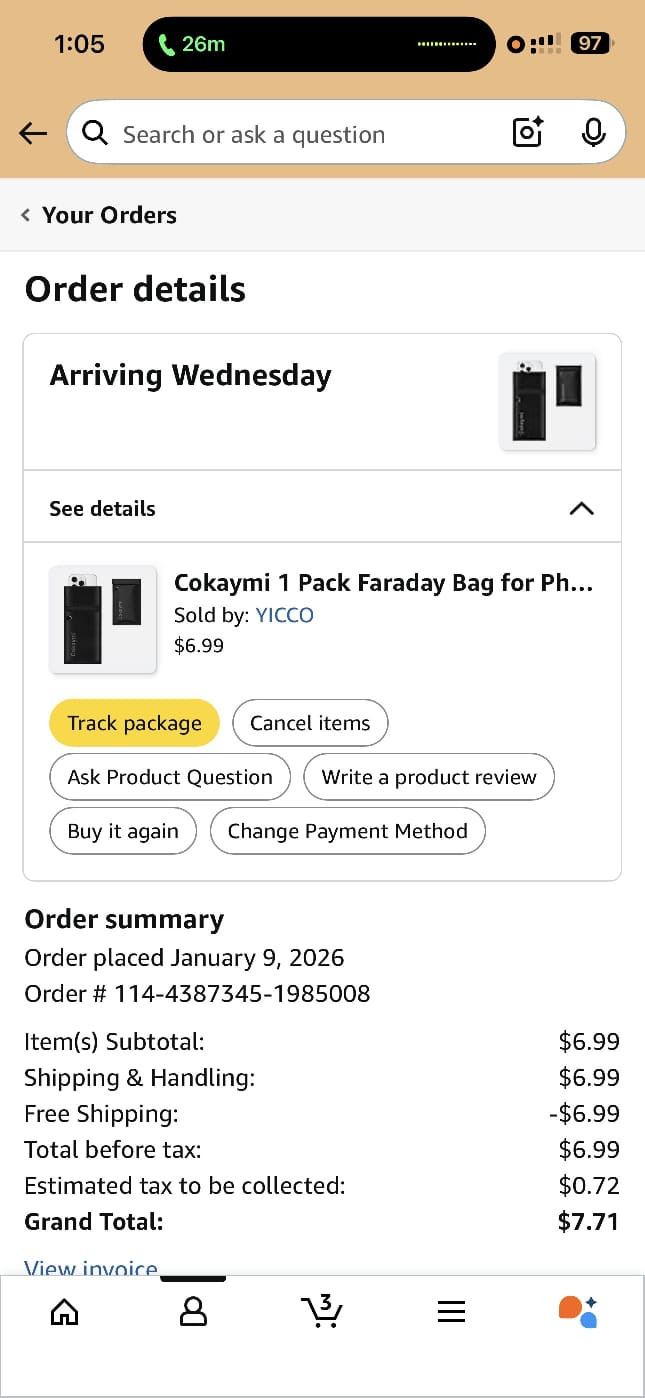Collapse the See details section
Screen dimensions: 645x1398
click(581, 508)
